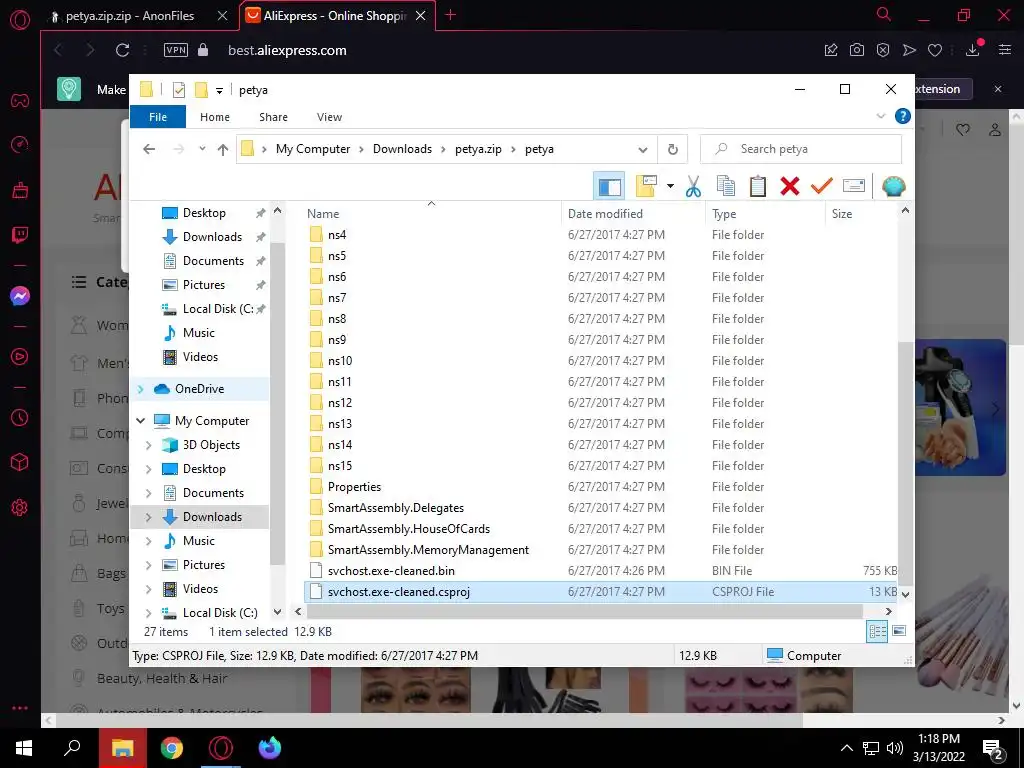Click the Copy icon in Explorer toolbar

[x=726, y=186]
